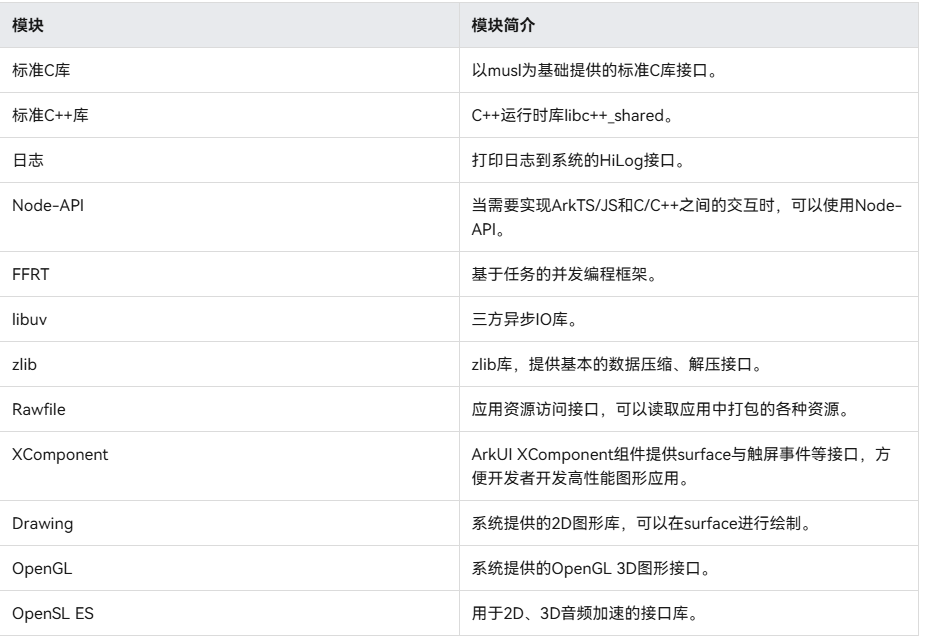930x642 pixels.
Task: Click the 用于2D、3D音频加速 description
Action: (x=585, y=614)
